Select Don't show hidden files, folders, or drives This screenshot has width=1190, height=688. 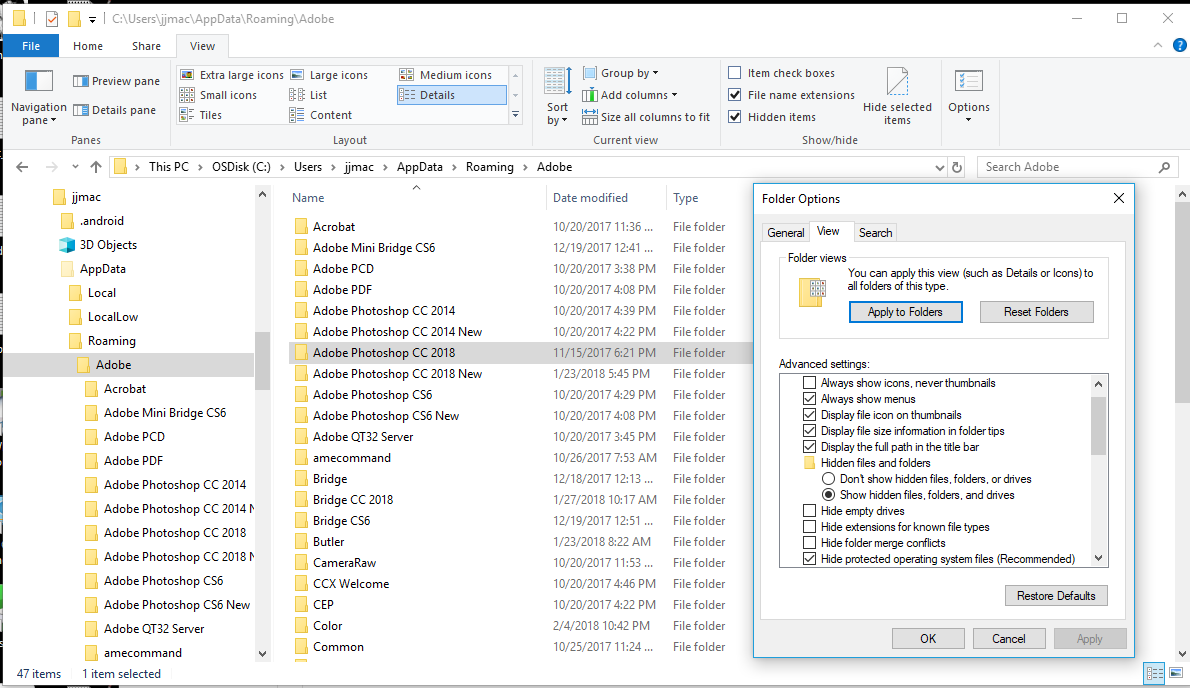[827, 478]
